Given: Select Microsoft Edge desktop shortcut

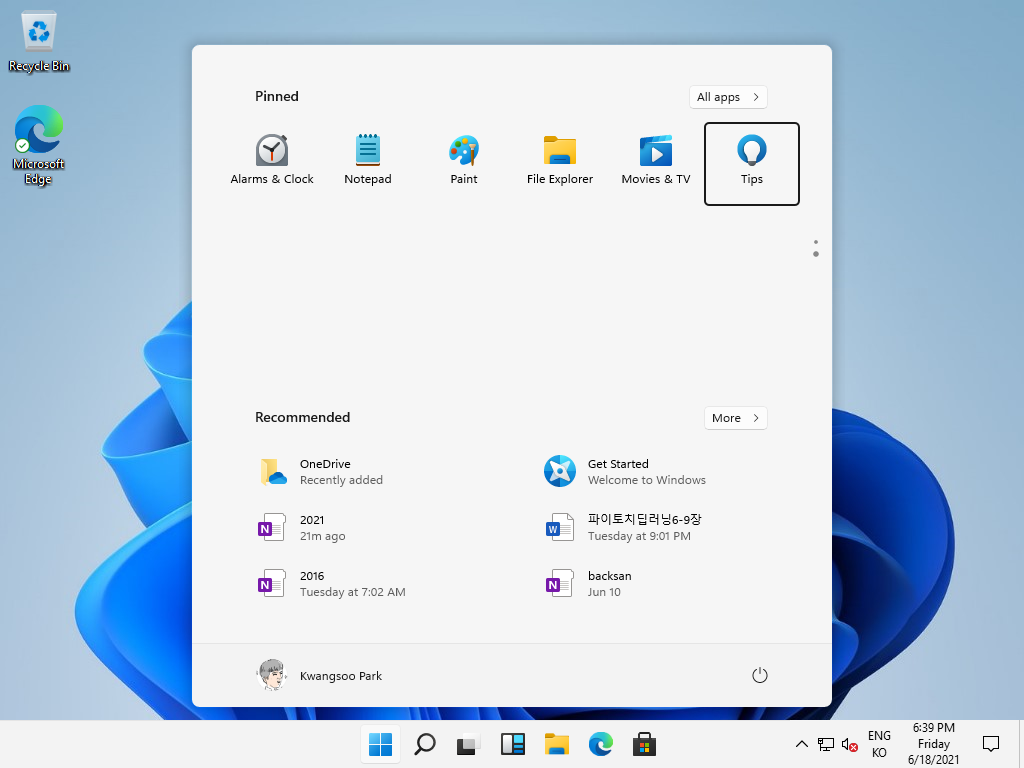Looking at the screenshot, I should [x=39, y=145].
